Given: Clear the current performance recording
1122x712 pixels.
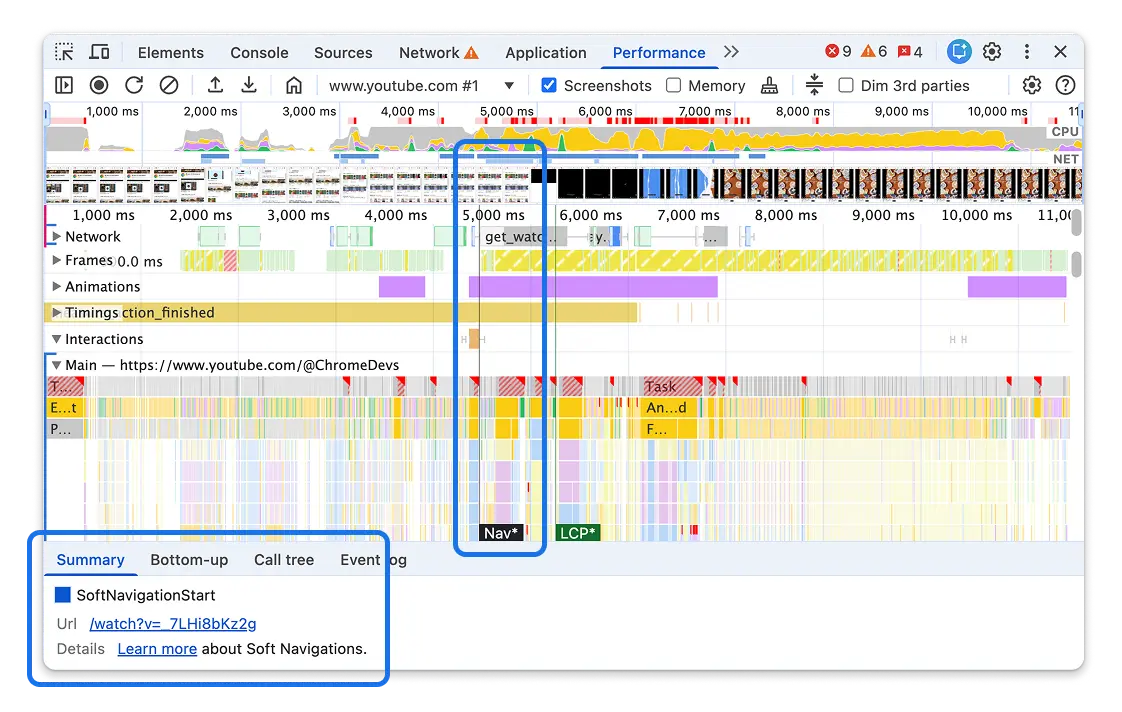Looking at the screenshot, I should pos(168,85).
